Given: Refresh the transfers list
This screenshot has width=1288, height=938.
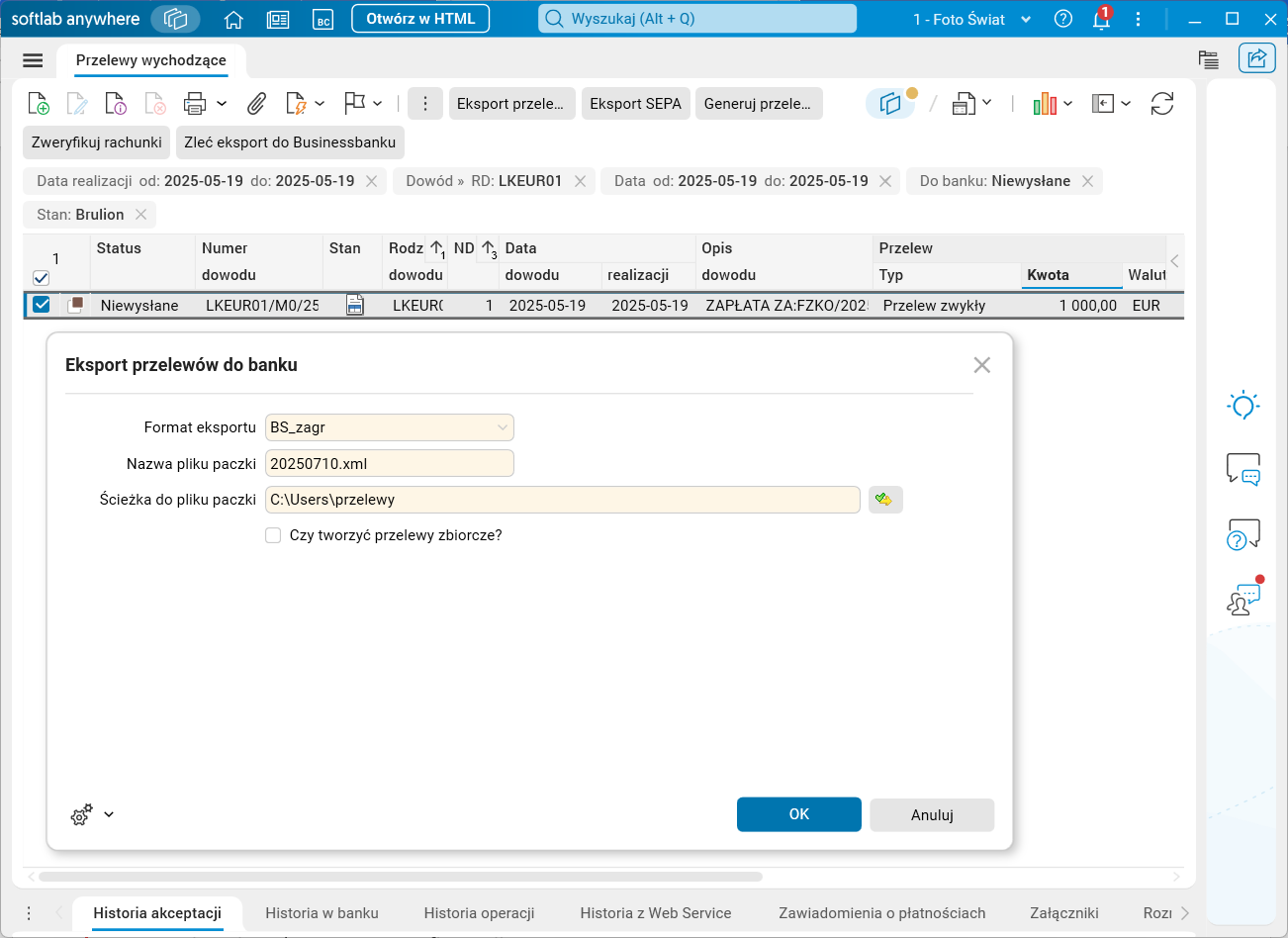Looking at the screenshot, I should click(x=1162, y=103).
